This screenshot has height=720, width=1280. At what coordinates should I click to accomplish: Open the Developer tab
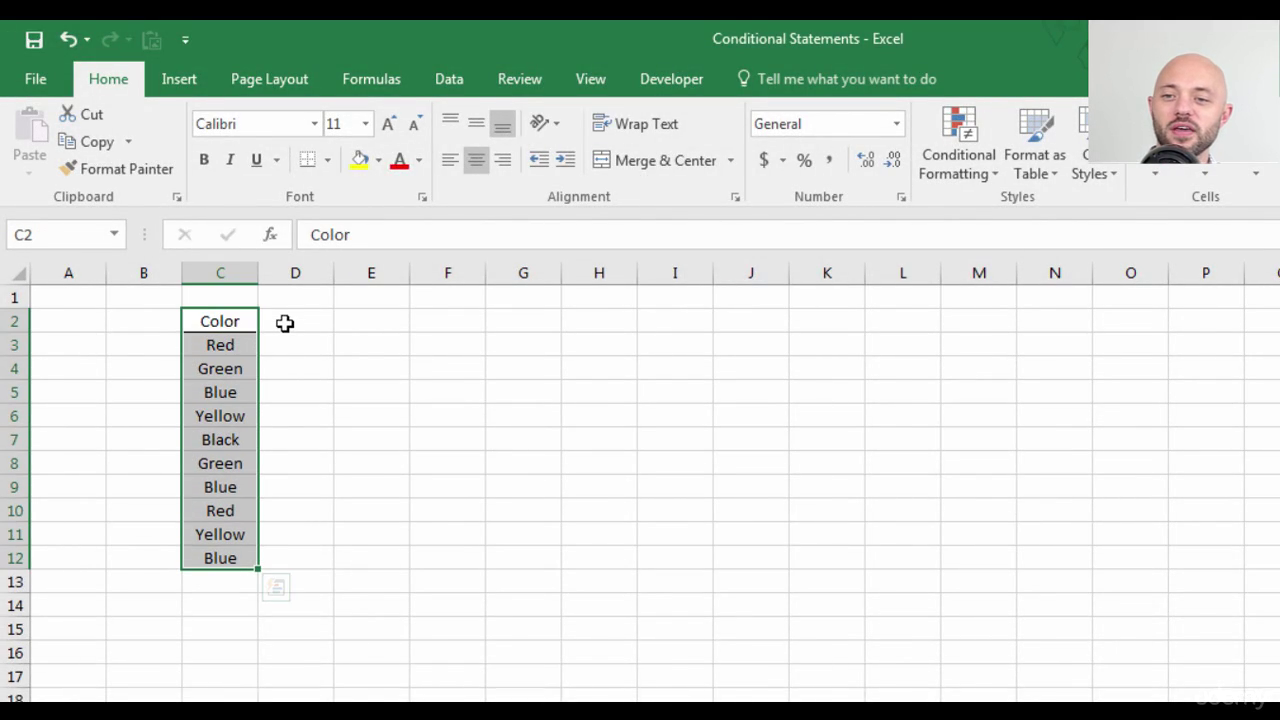click(671, 78)
